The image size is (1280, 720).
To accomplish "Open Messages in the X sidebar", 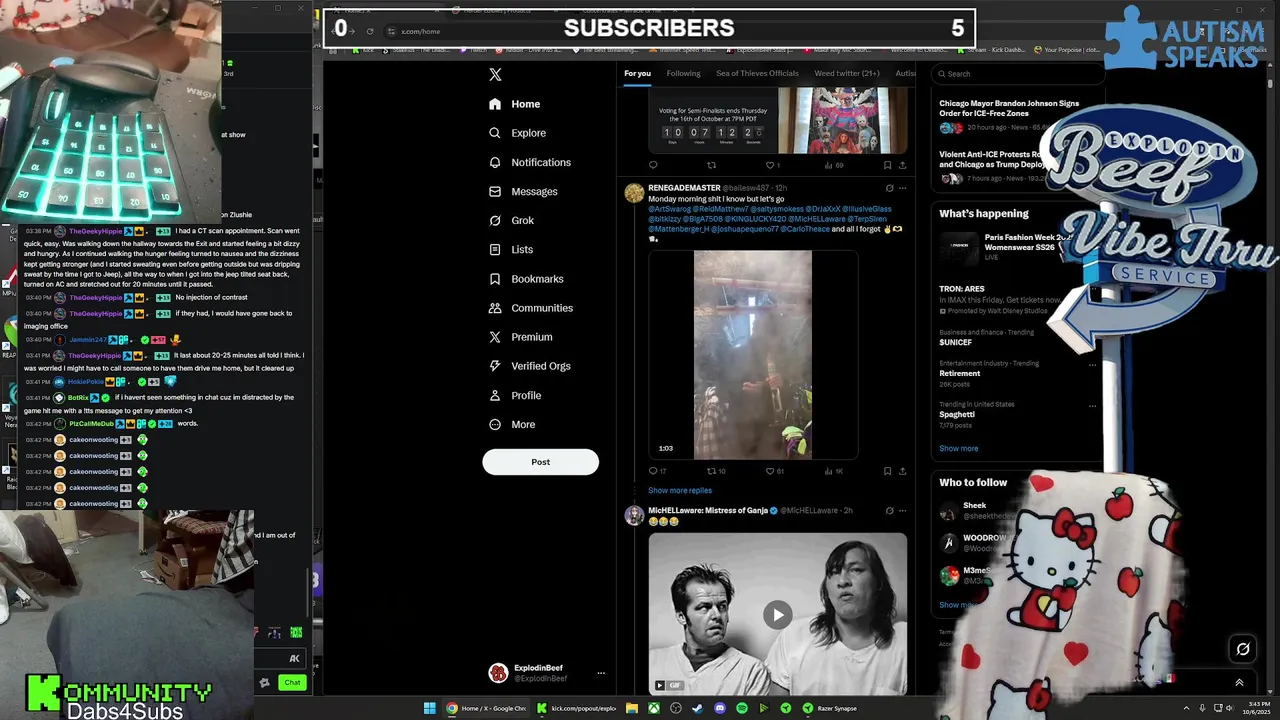I will click(523, 191).
